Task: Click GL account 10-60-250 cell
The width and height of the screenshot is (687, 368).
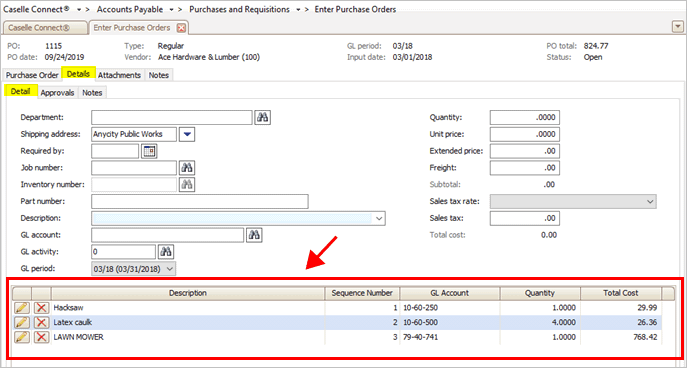Action: (x=450, y=308)
